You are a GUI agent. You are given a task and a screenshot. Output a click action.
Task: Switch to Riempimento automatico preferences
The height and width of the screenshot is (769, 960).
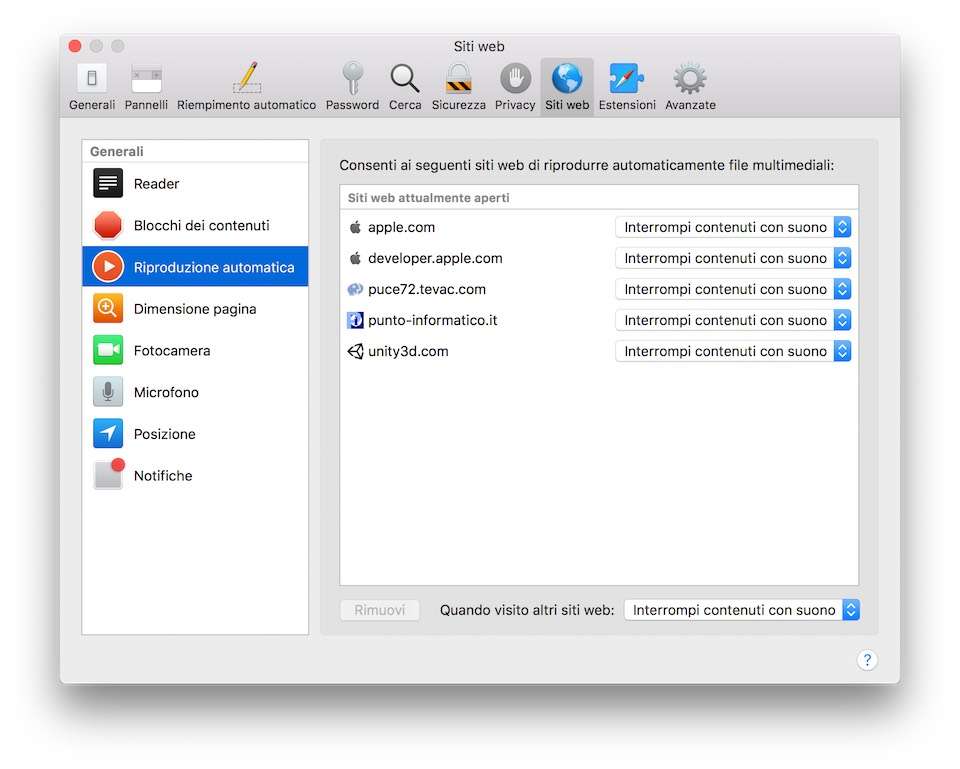click(x=246, y=86)
